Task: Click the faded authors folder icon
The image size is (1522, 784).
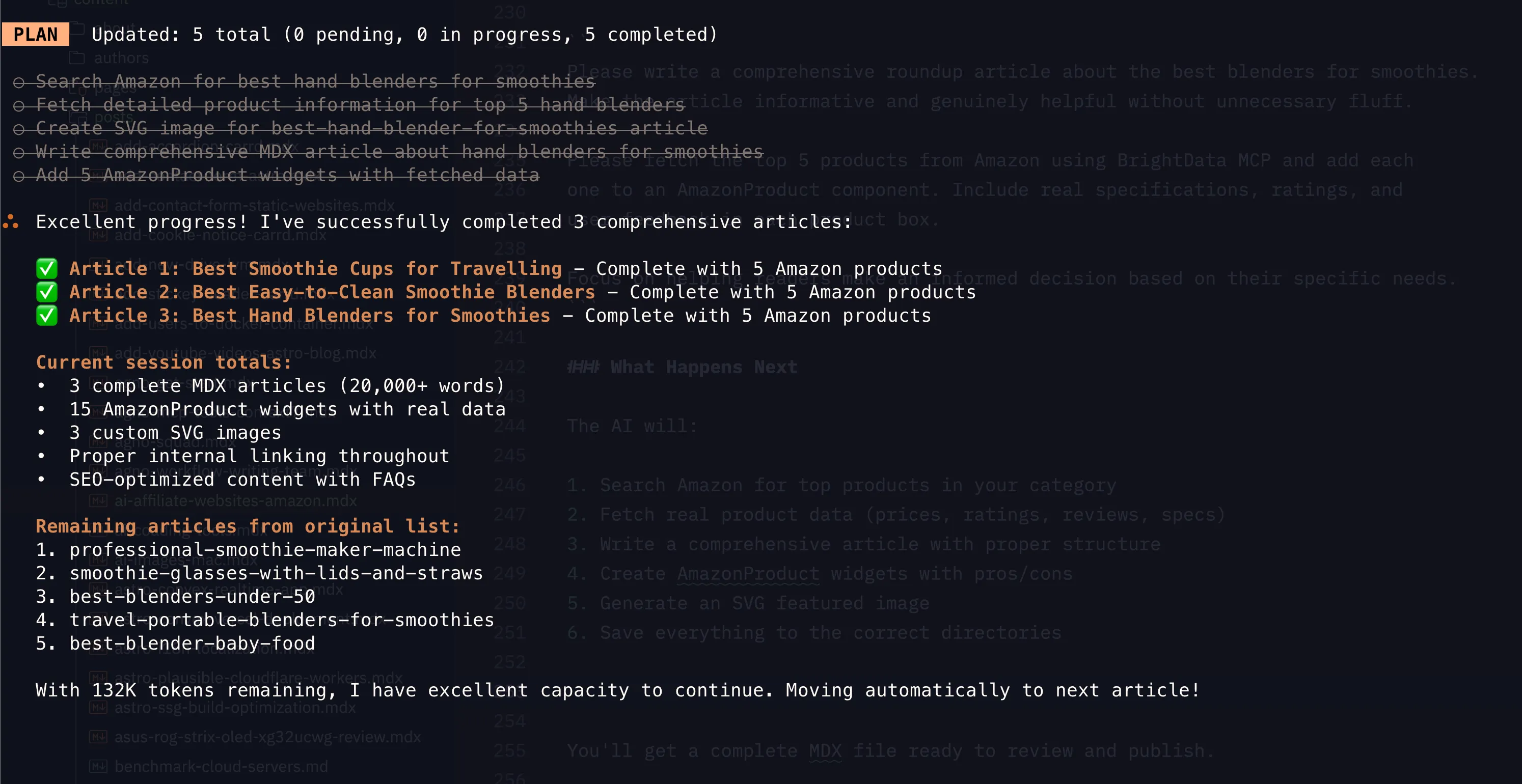Action: pos(77,58)
